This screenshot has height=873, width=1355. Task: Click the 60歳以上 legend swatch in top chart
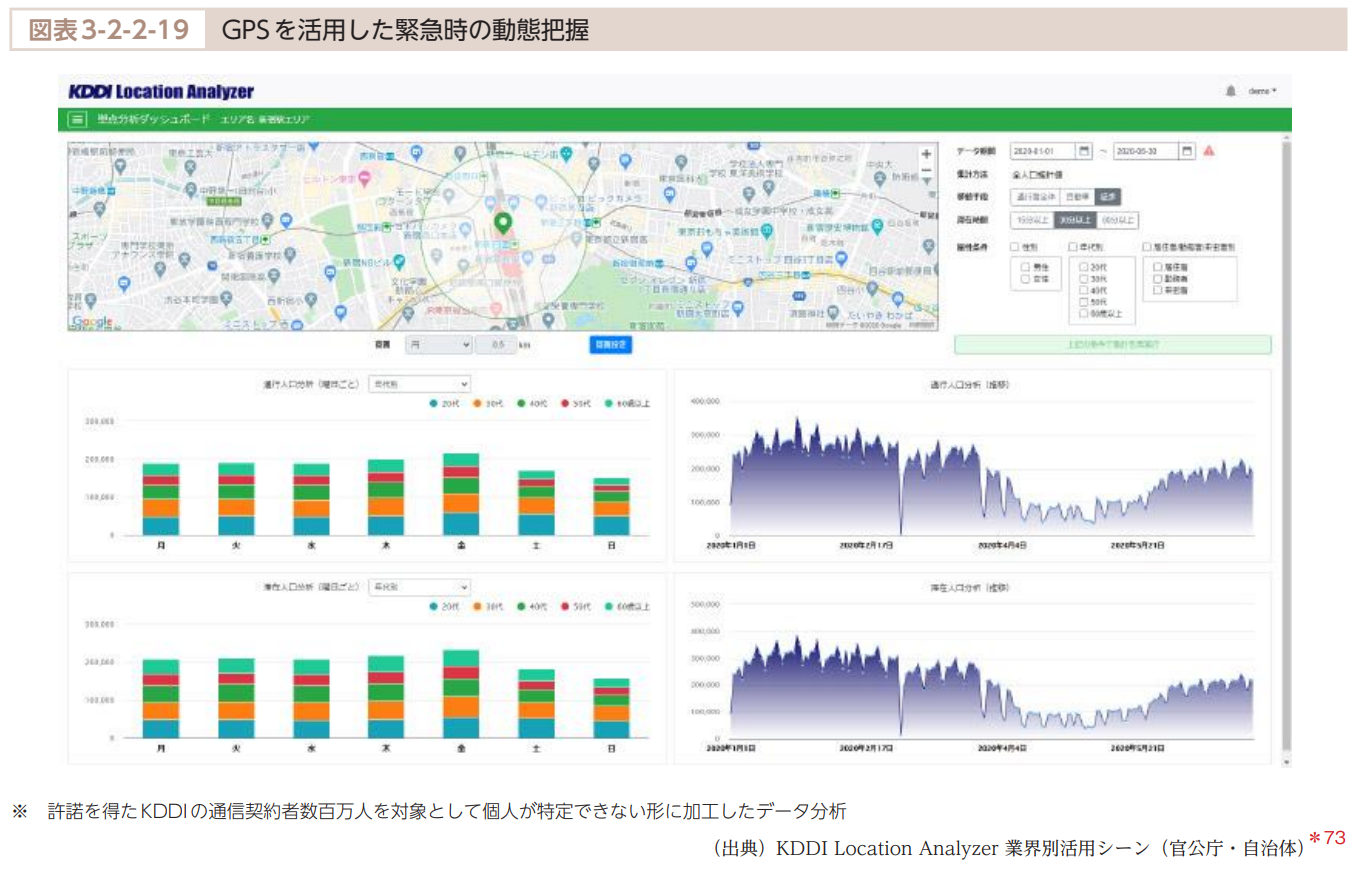click(606, 403)
